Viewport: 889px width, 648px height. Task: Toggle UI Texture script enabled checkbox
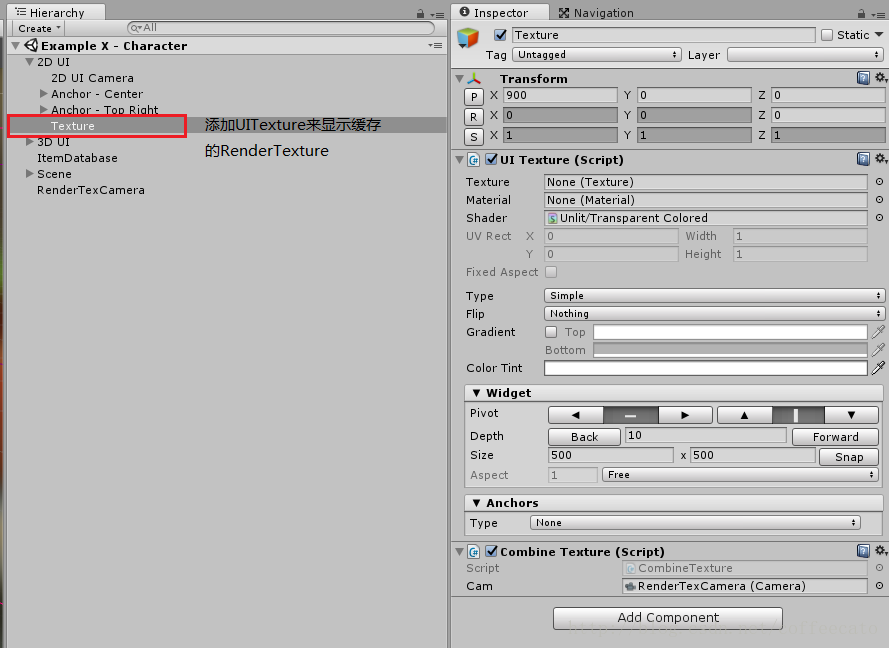(492, 159)
